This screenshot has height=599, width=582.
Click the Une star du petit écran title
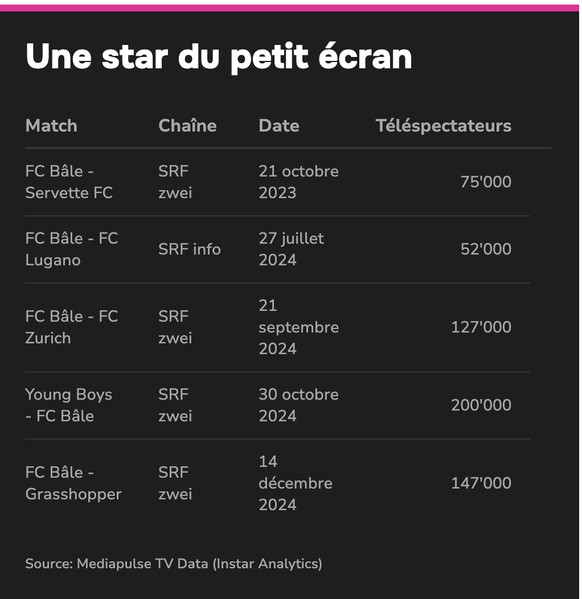[219, 57]
